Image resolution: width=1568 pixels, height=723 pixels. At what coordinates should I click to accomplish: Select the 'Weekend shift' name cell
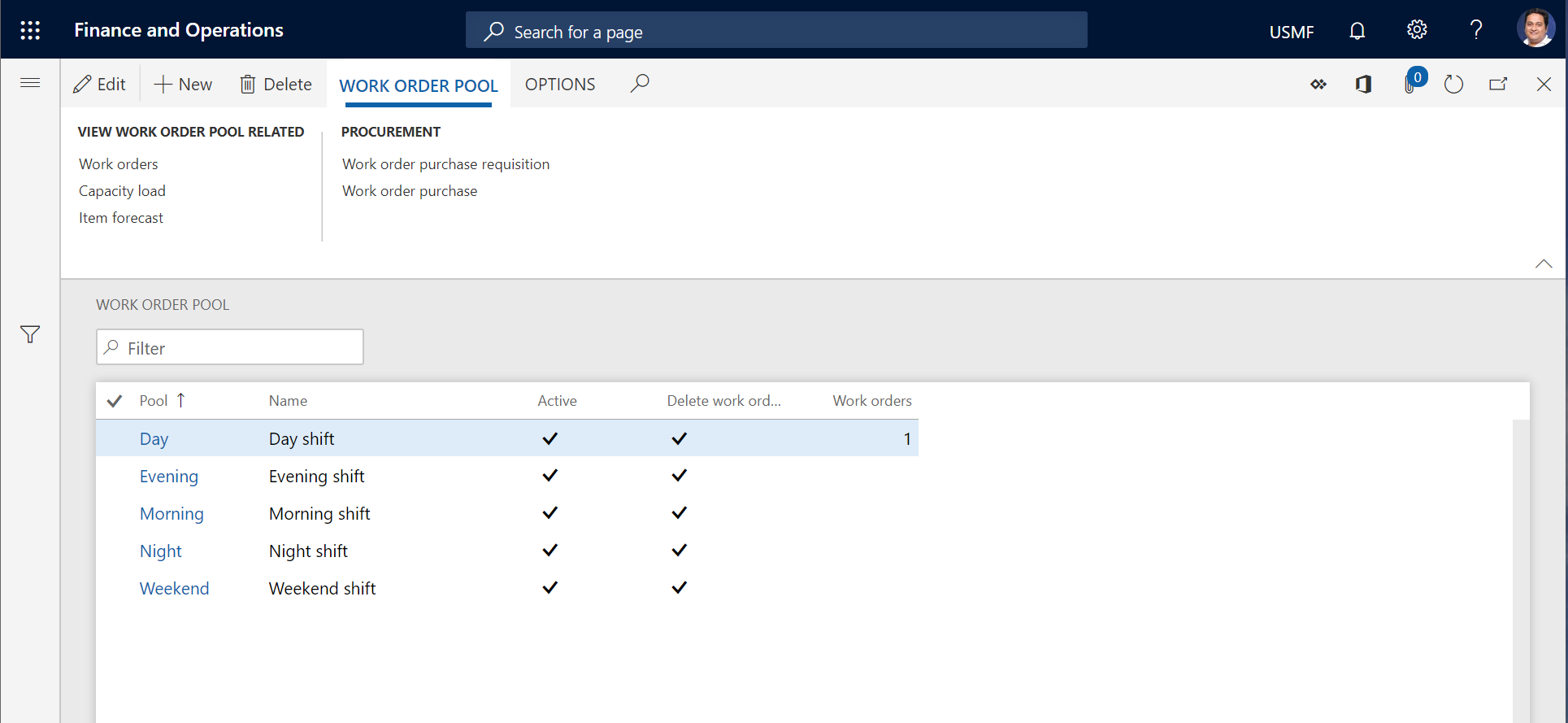[322, 589]
